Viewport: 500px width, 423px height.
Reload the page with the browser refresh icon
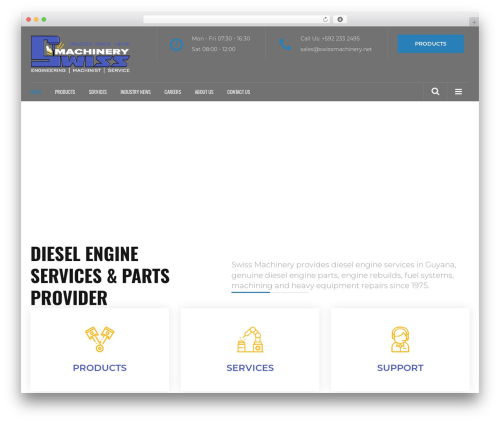point(325,19)
